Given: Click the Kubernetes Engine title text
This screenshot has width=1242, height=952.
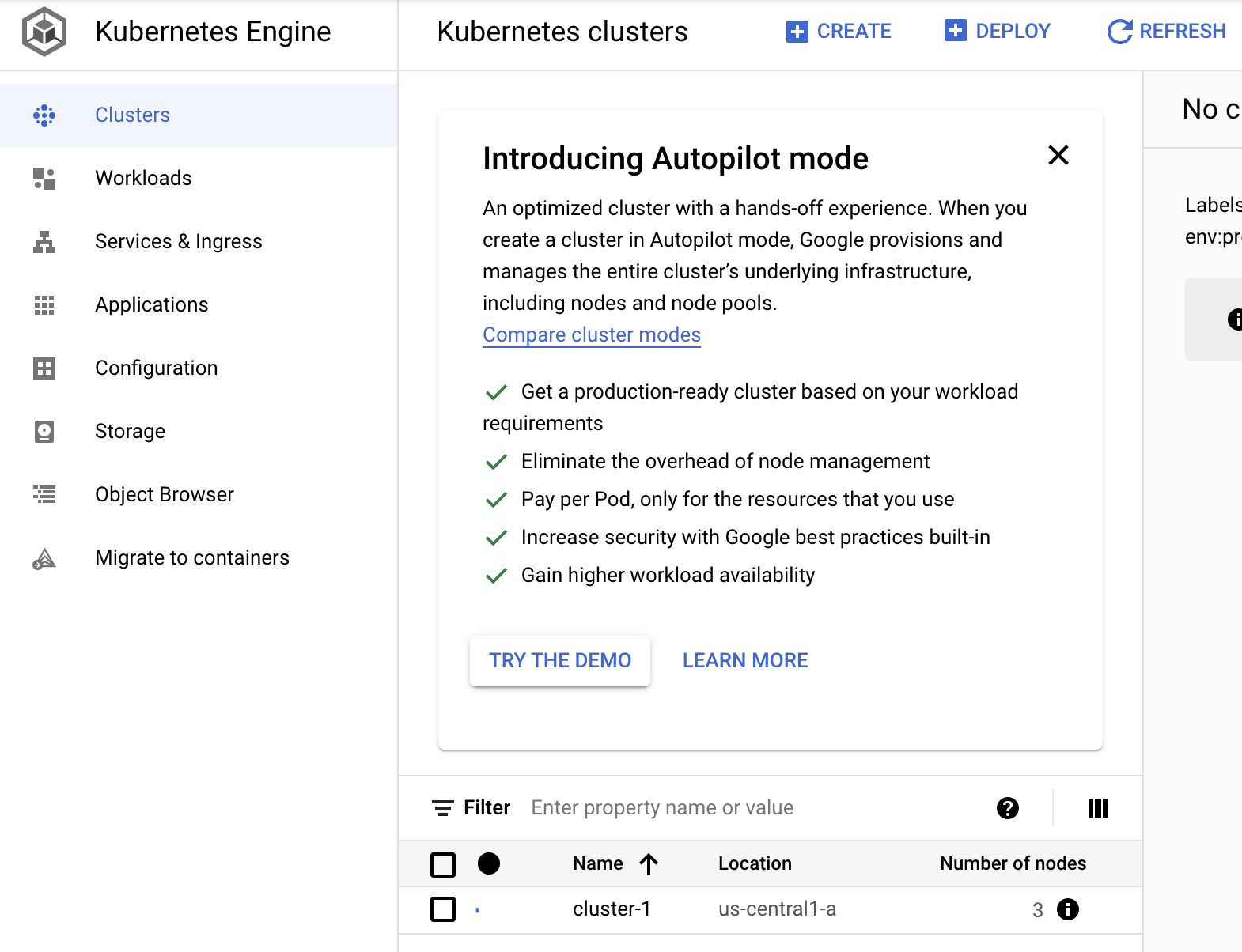Looking at the screenshot, I should pyautogui.click(x=213, y=32).
